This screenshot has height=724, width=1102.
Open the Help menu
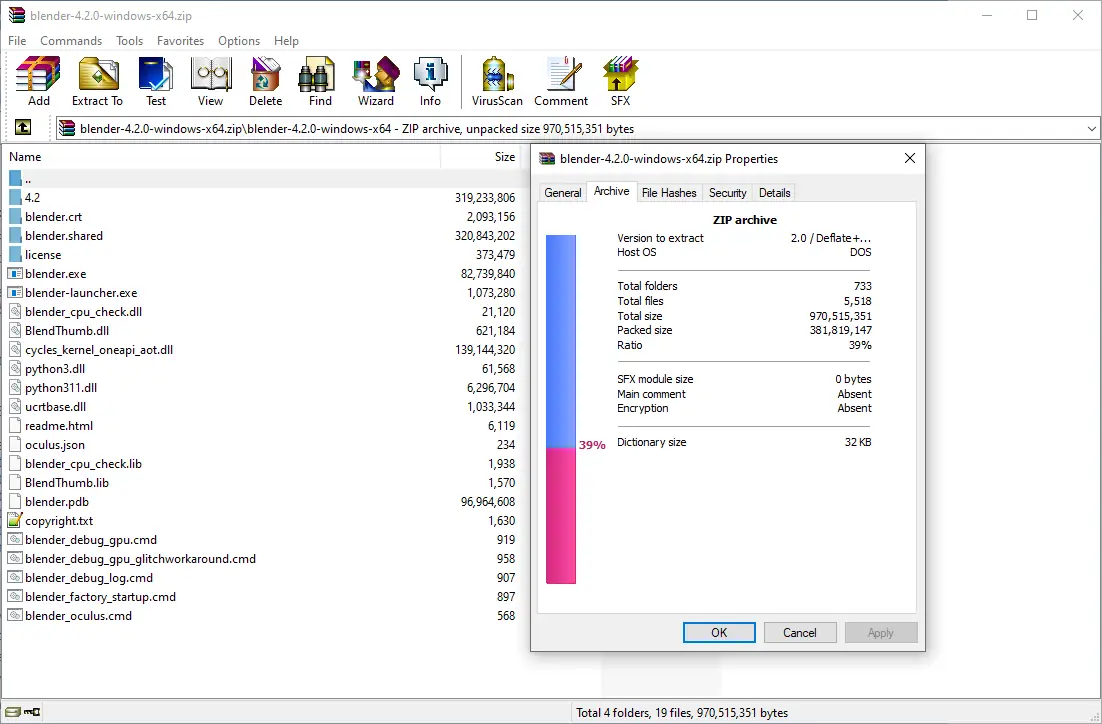pos(286,41)
